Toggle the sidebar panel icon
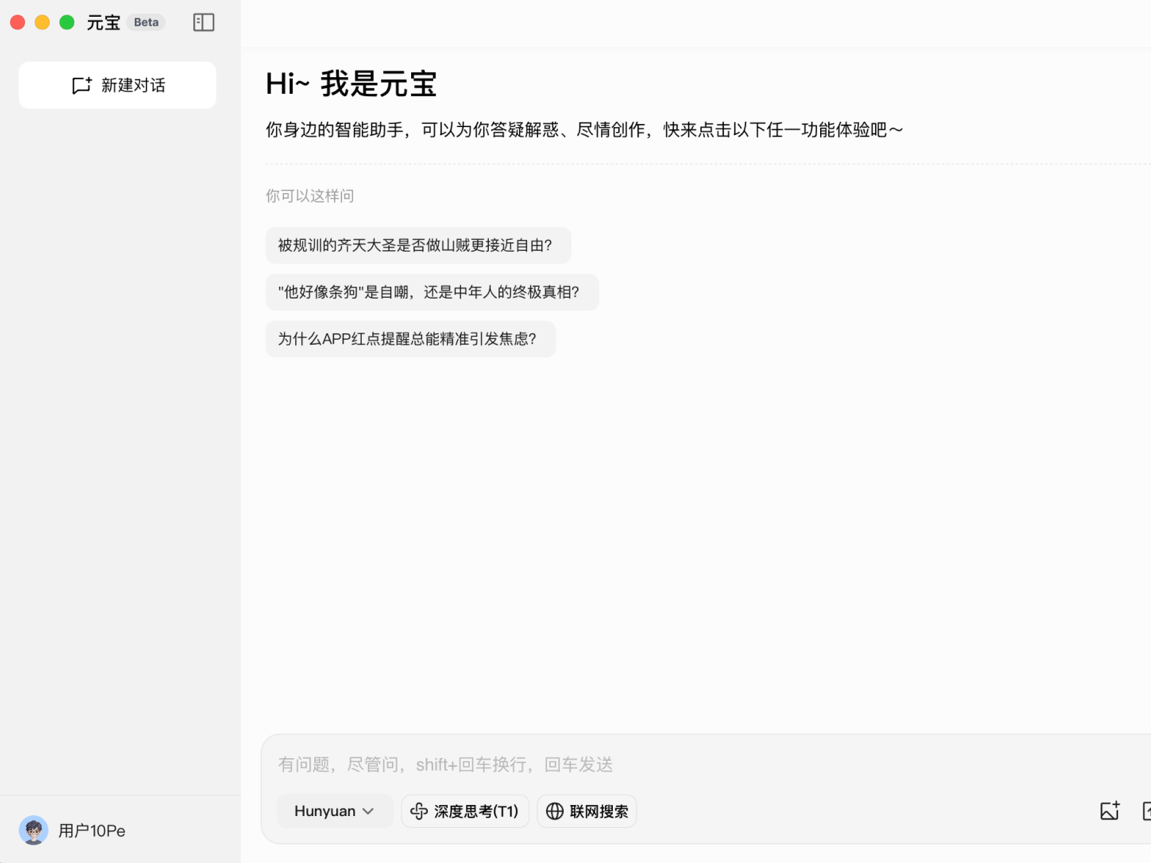The width and height of the screenshot is (1151, 863). [203, 23]
